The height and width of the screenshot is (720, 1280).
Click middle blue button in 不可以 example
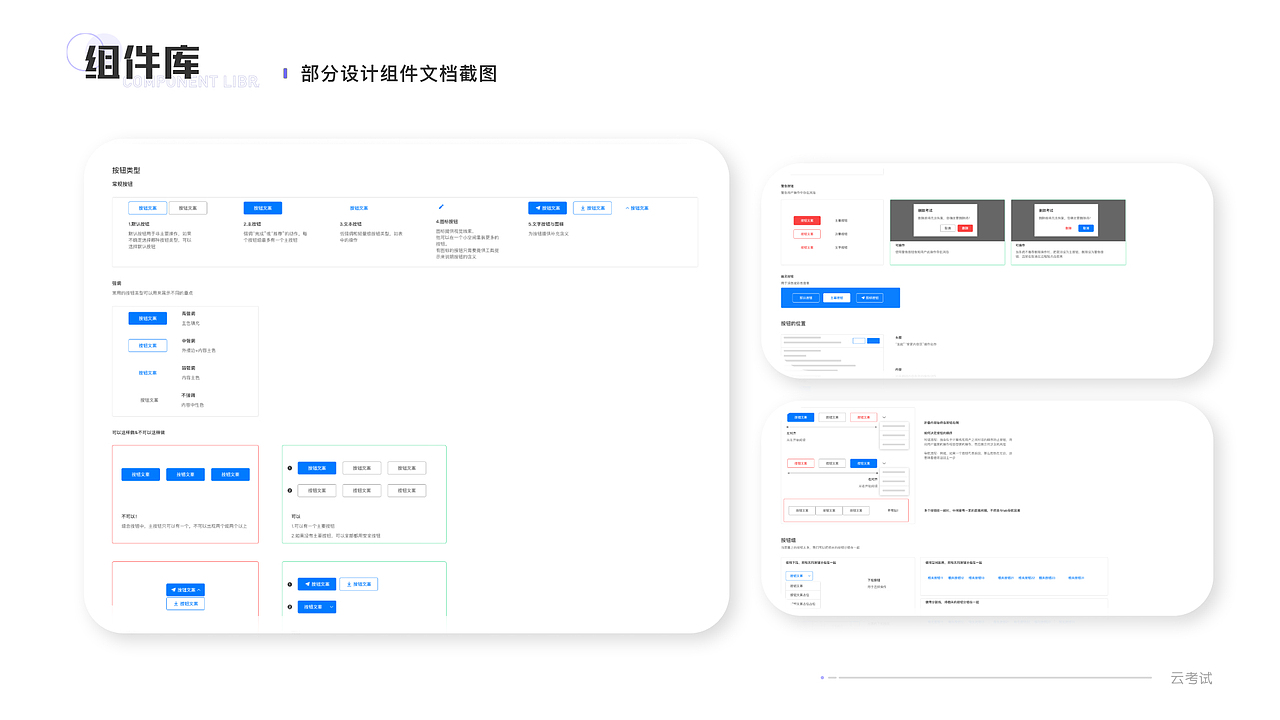[186, 475]
